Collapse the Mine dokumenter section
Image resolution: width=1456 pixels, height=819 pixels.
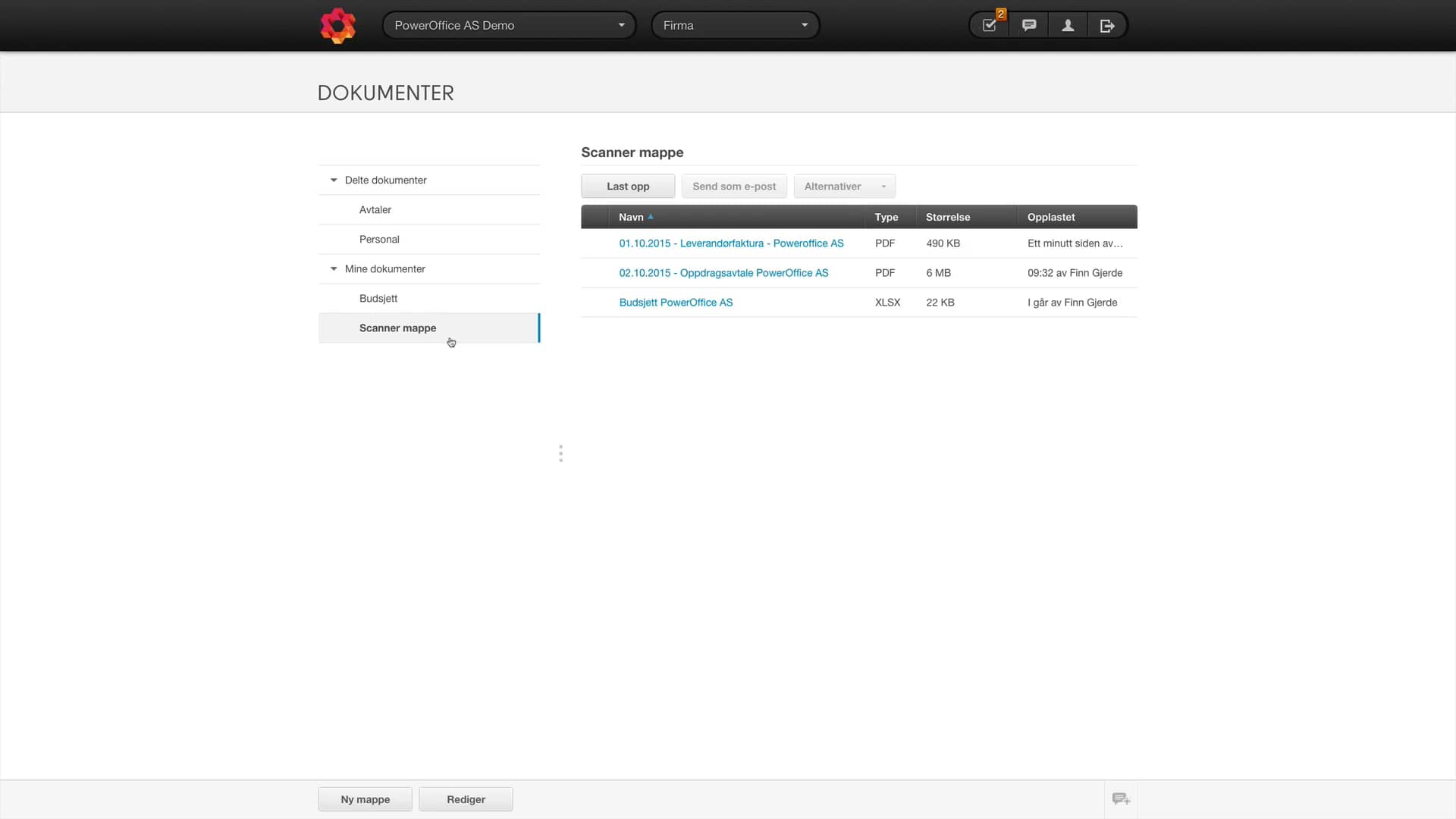[x=334, y=268]
